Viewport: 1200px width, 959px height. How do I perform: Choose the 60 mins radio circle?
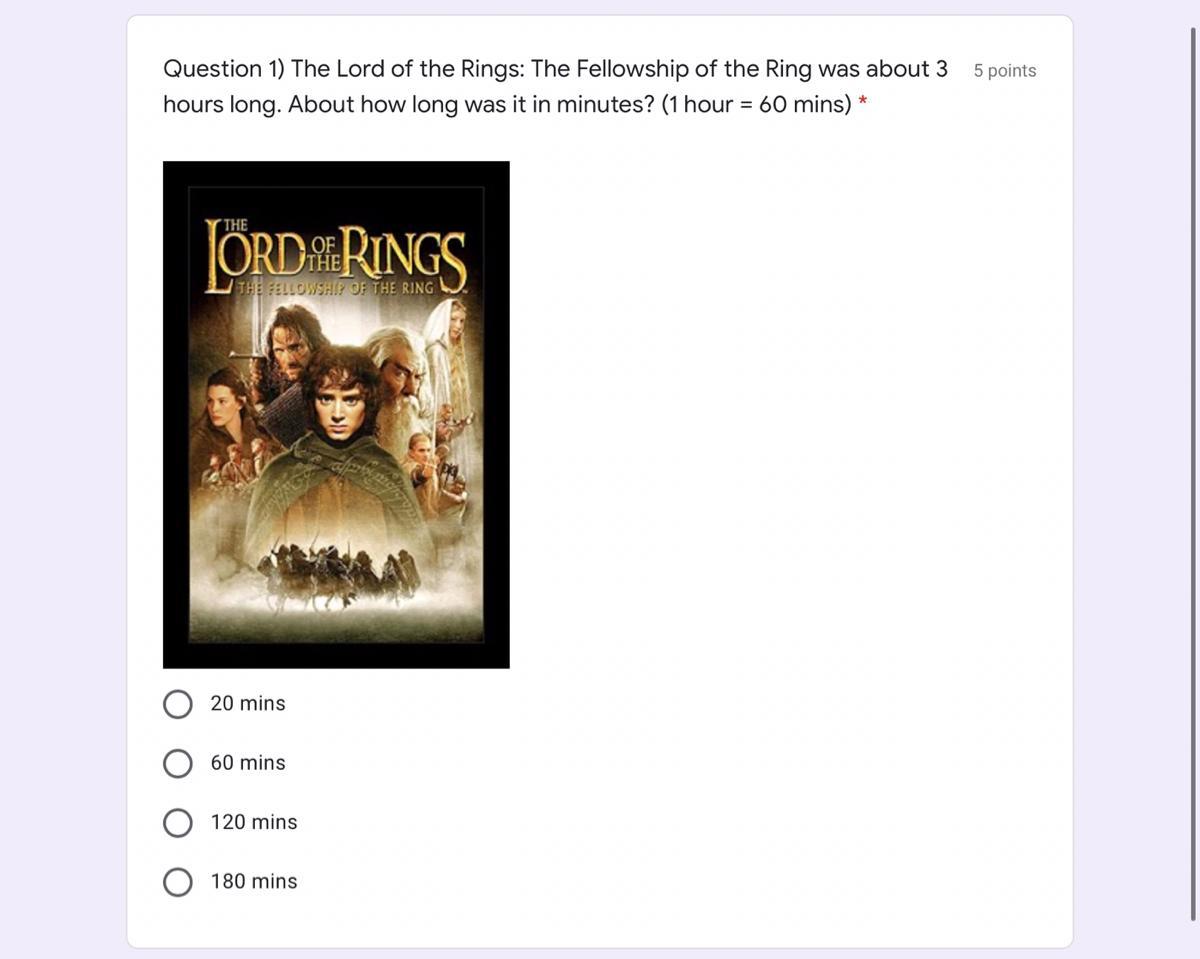click(178, 764)
